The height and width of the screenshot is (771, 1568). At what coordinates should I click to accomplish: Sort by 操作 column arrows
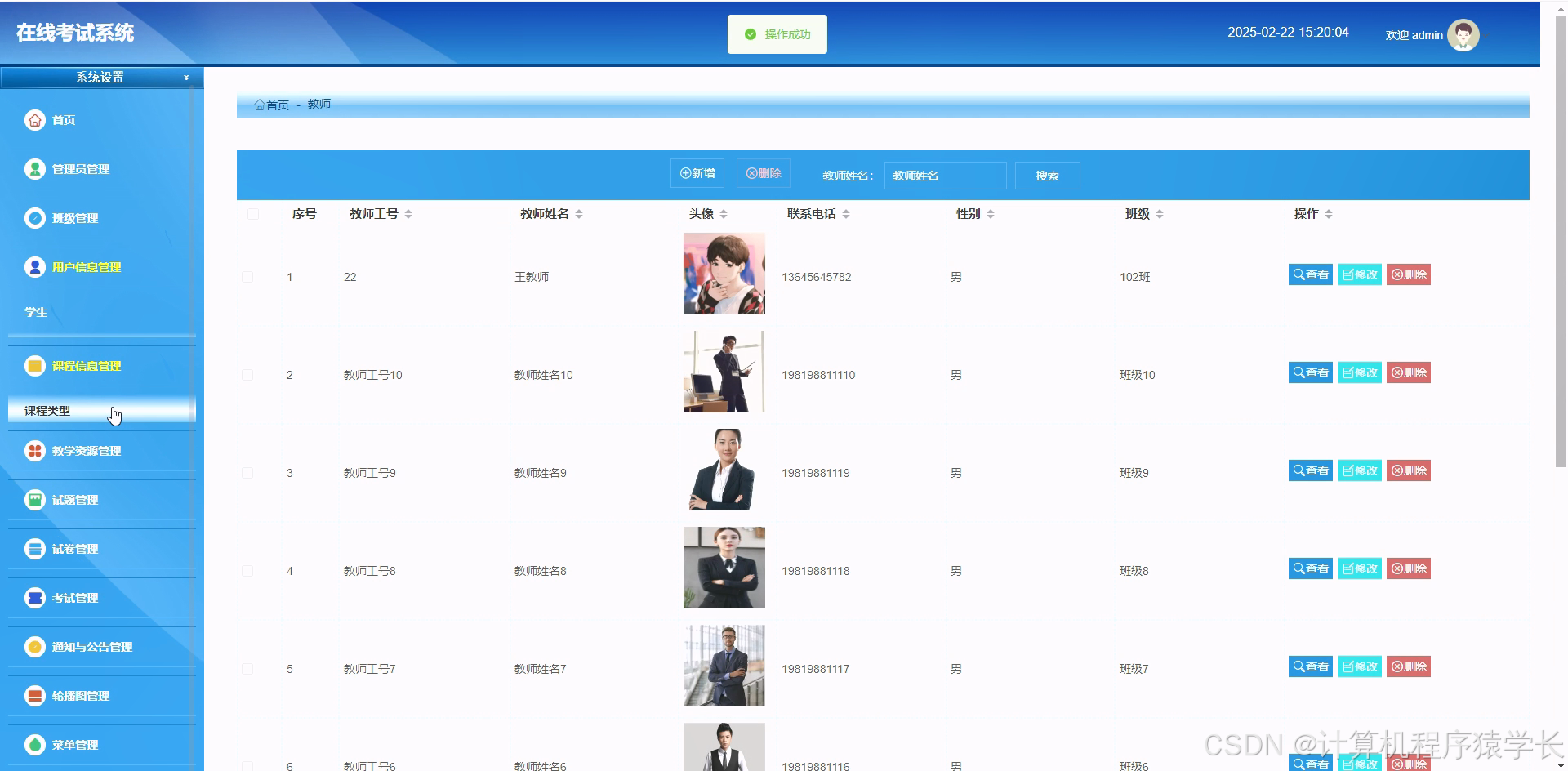coord(1329,214)
